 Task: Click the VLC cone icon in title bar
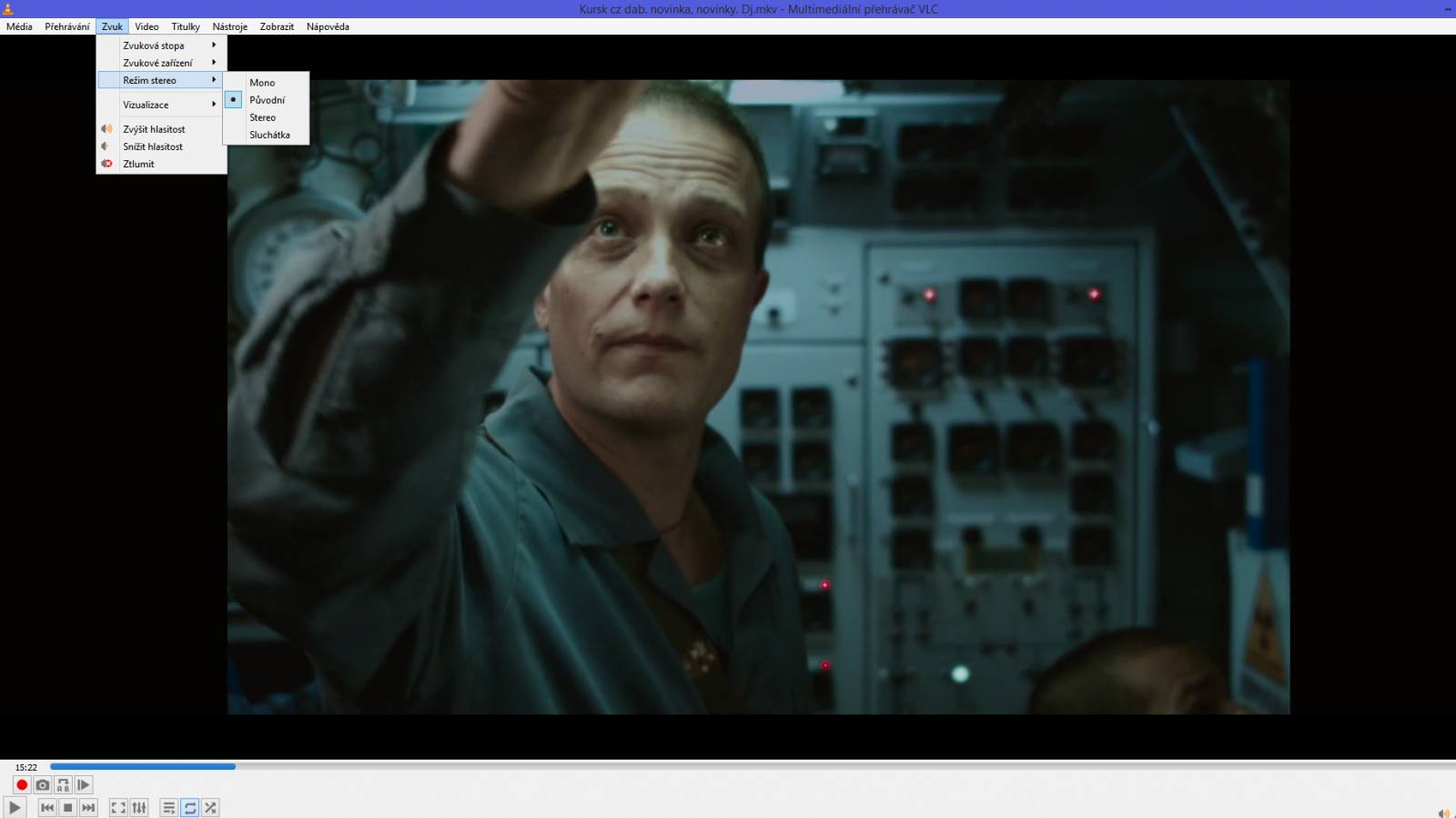pos(8,9)
